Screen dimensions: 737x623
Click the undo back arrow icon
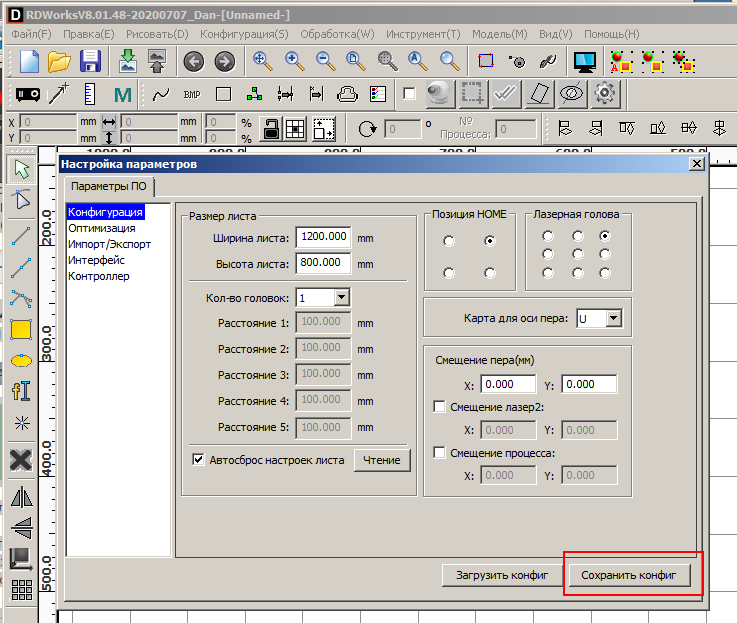point(193,61)
